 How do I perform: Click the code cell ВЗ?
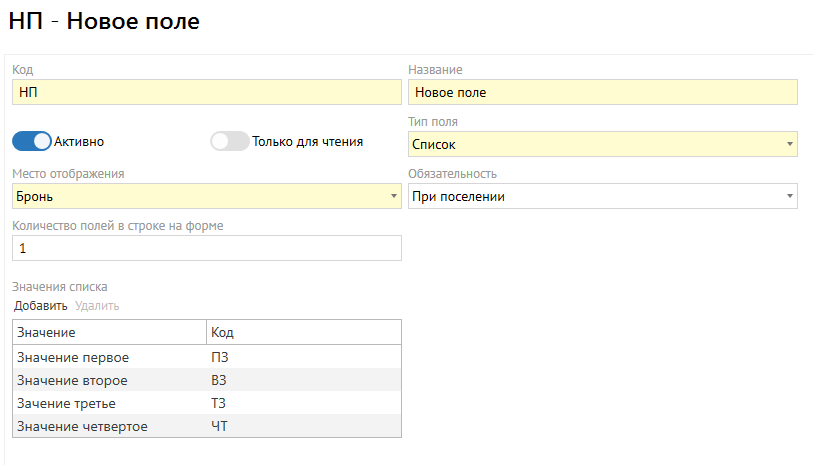click(x=302, y=380)
